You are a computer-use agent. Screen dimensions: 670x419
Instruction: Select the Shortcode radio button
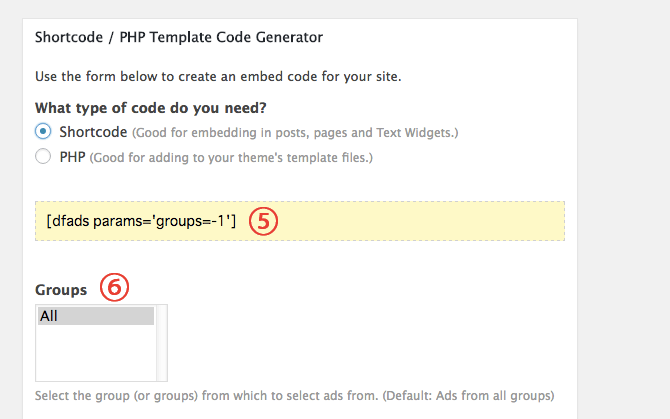(x=43, y=131)
